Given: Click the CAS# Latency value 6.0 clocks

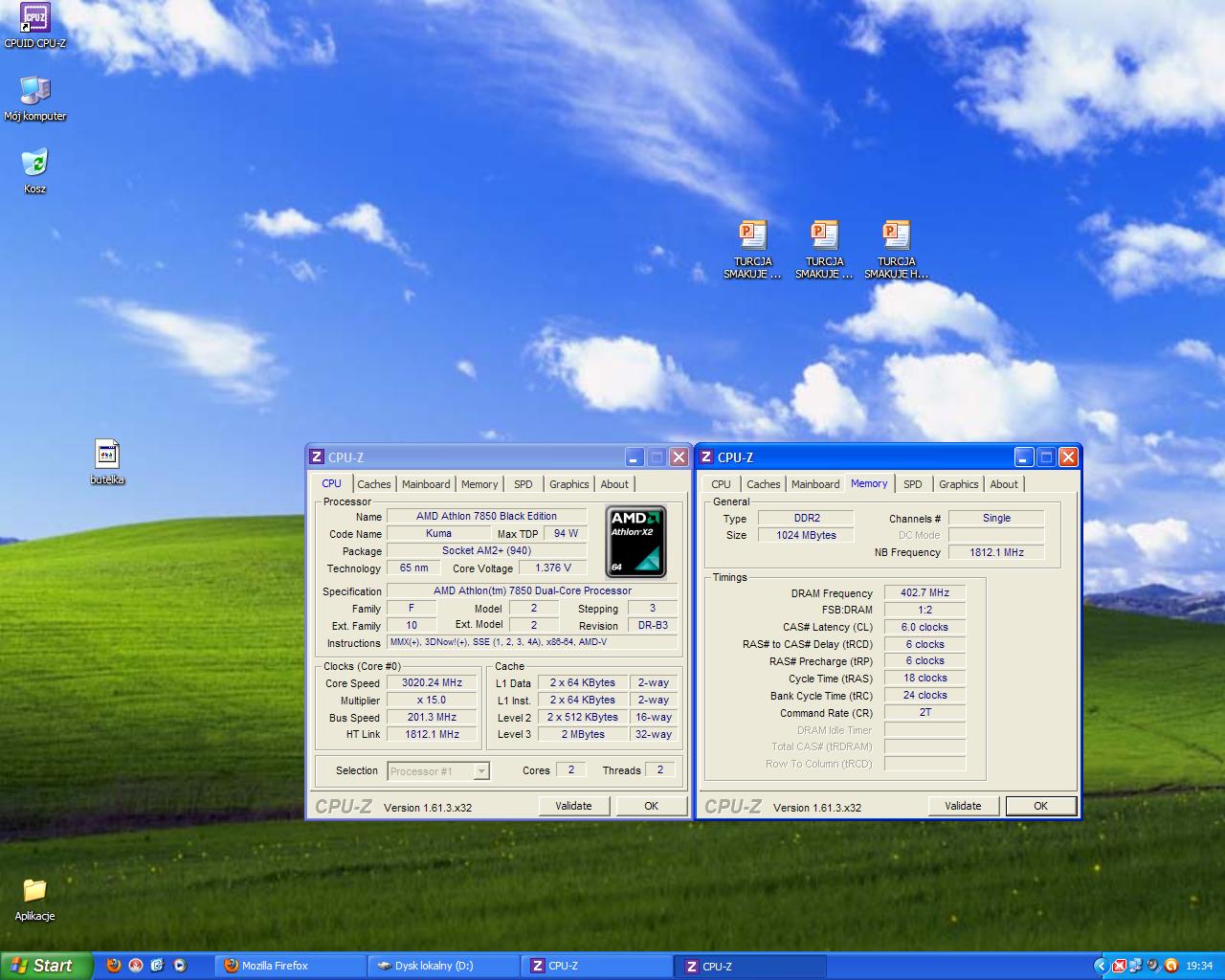Looking at the screenshot, I should (924, 627).
